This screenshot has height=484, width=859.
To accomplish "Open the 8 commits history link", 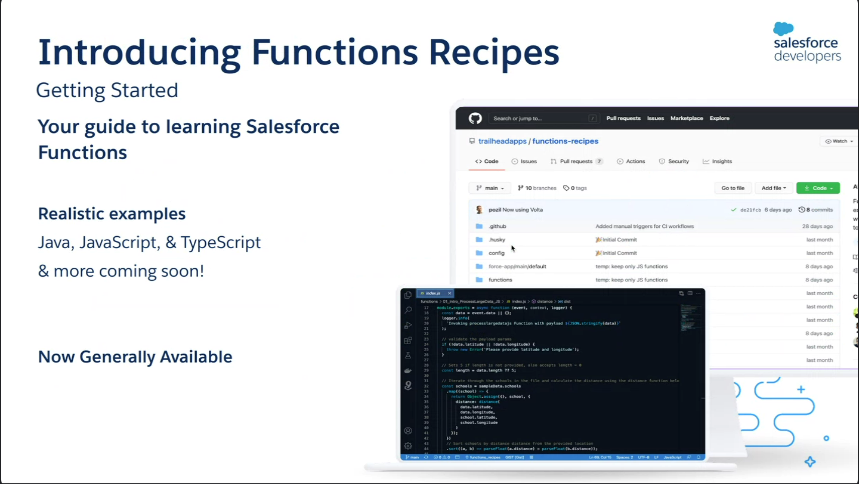I will pyautogui.click(x=816, y=209).
